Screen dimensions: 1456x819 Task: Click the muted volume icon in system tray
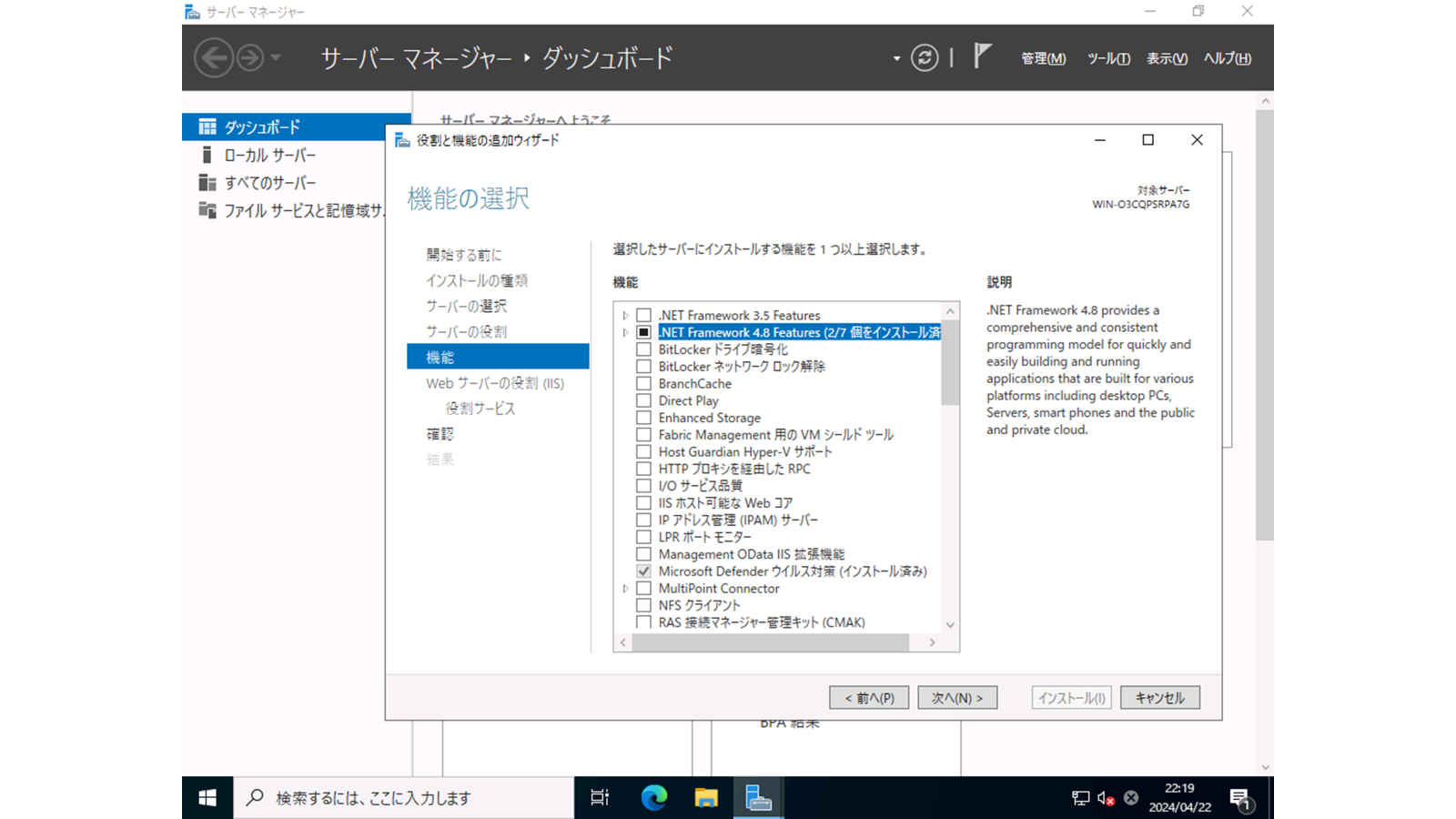pos(1106,798)
